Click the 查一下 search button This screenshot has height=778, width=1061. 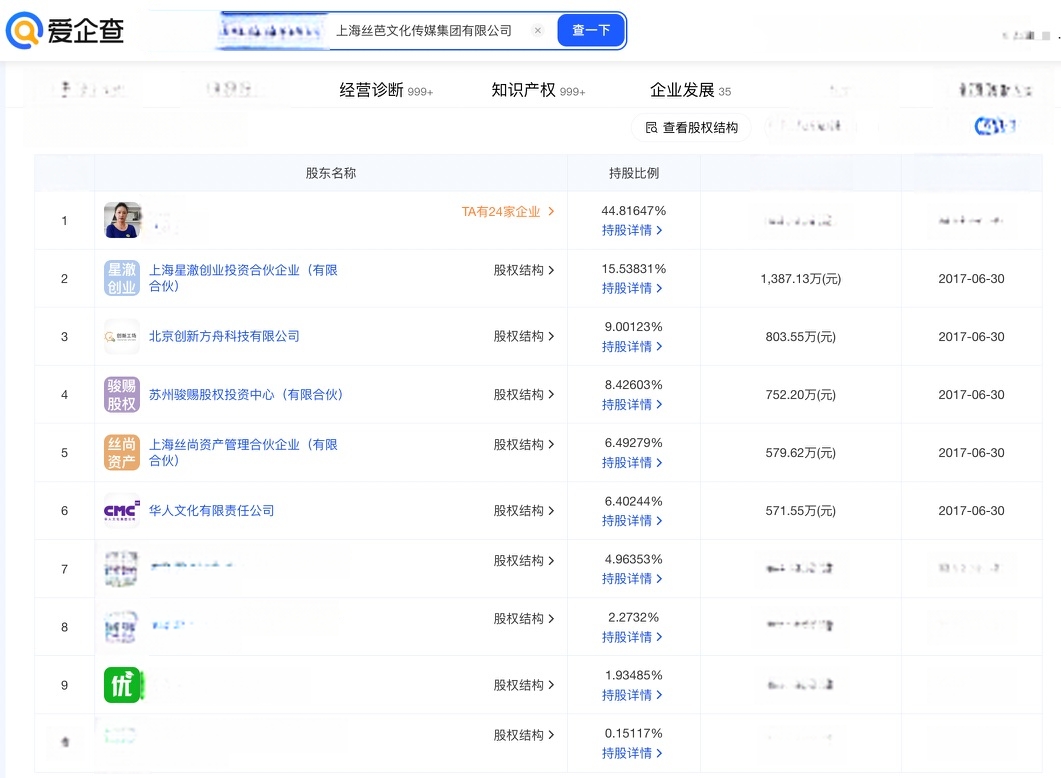tap(591, 30)
